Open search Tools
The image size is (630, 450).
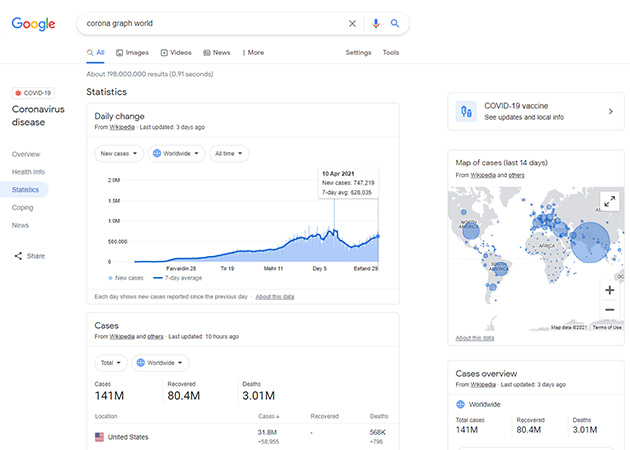point(391,53)
